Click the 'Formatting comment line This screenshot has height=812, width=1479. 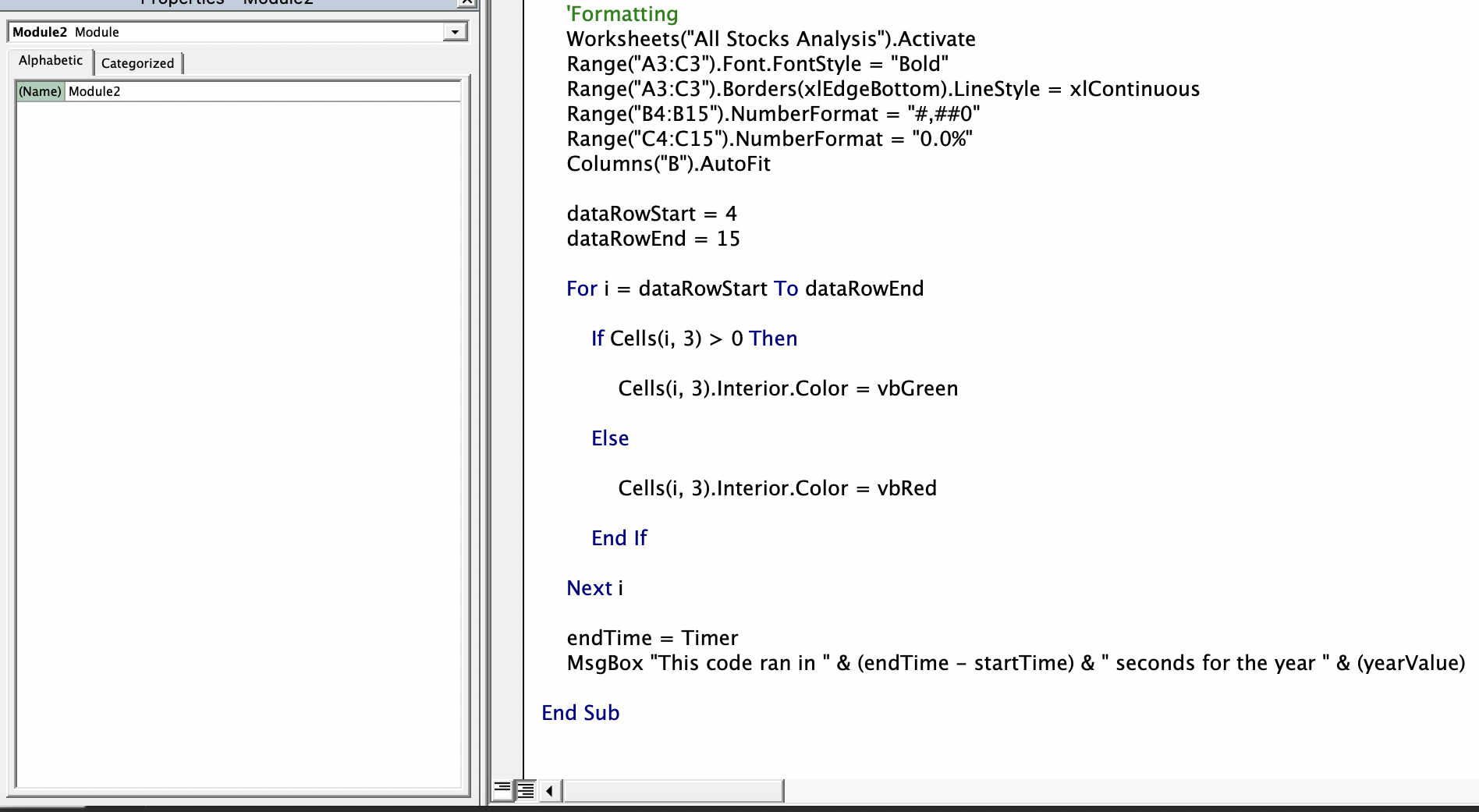tap(622, 14)
